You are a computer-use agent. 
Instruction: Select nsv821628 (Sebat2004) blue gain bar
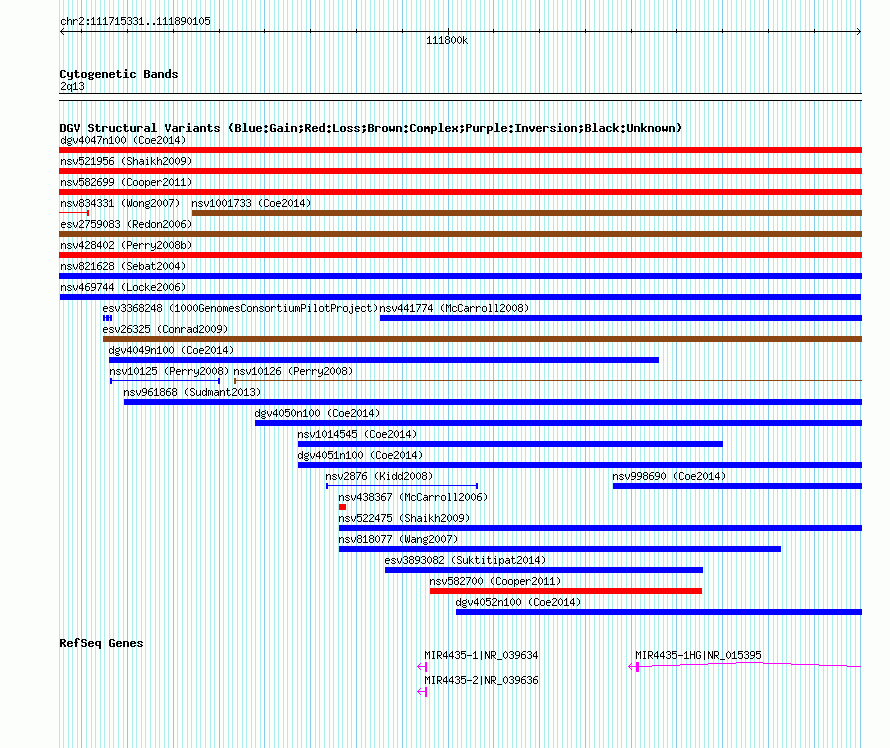tap(460, 276)
